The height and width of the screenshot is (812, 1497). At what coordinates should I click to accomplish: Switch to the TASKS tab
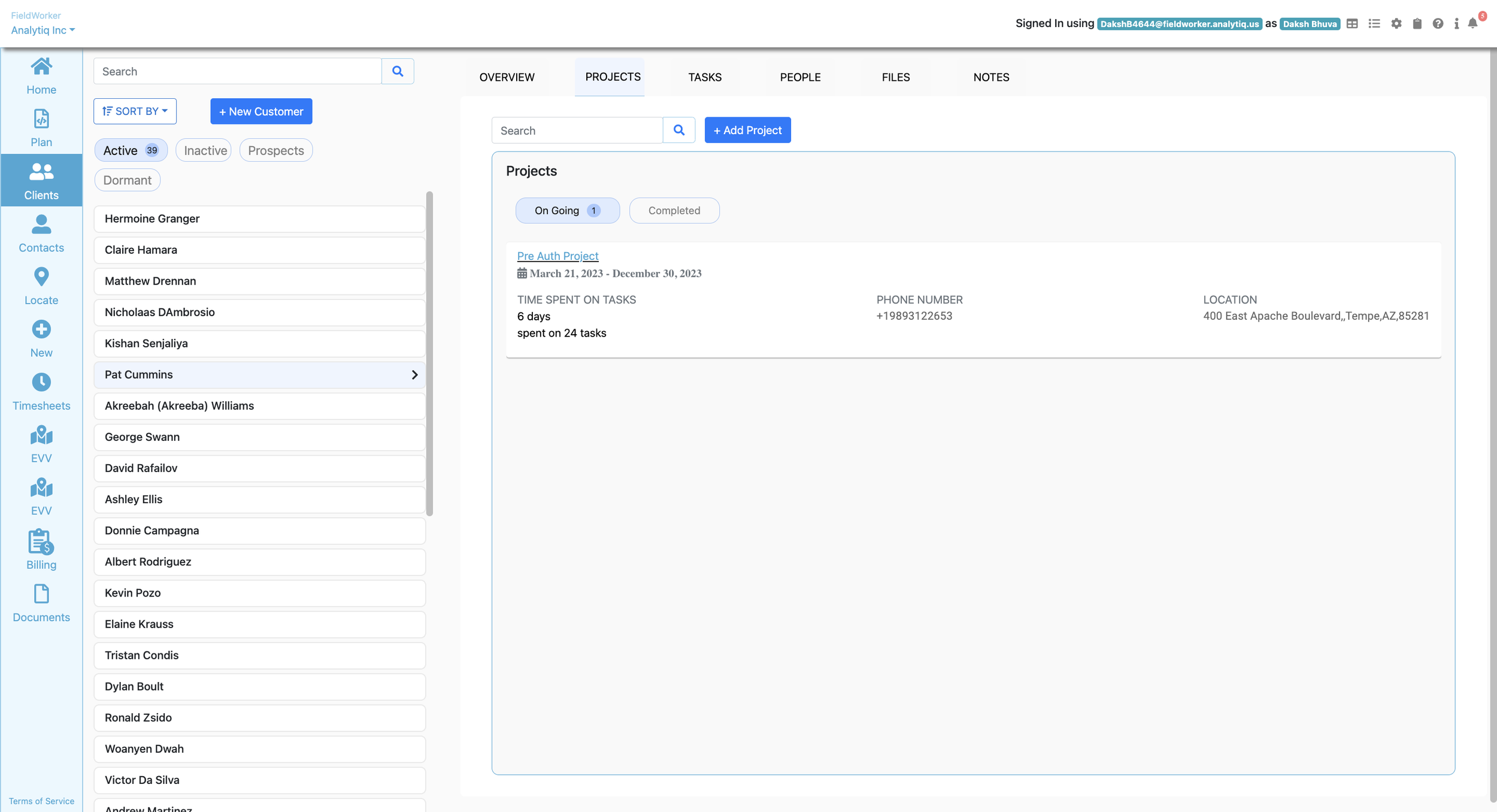704,77
